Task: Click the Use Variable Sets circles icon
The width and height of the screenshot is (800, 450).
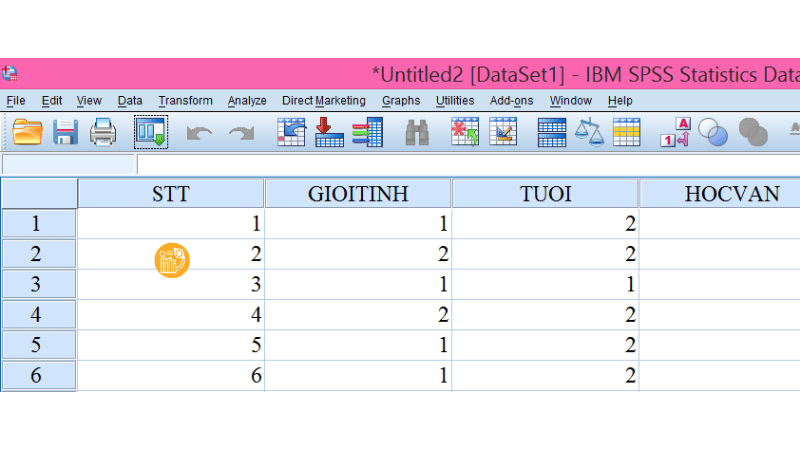Action: pyautogui.click(x=713, y=132)
